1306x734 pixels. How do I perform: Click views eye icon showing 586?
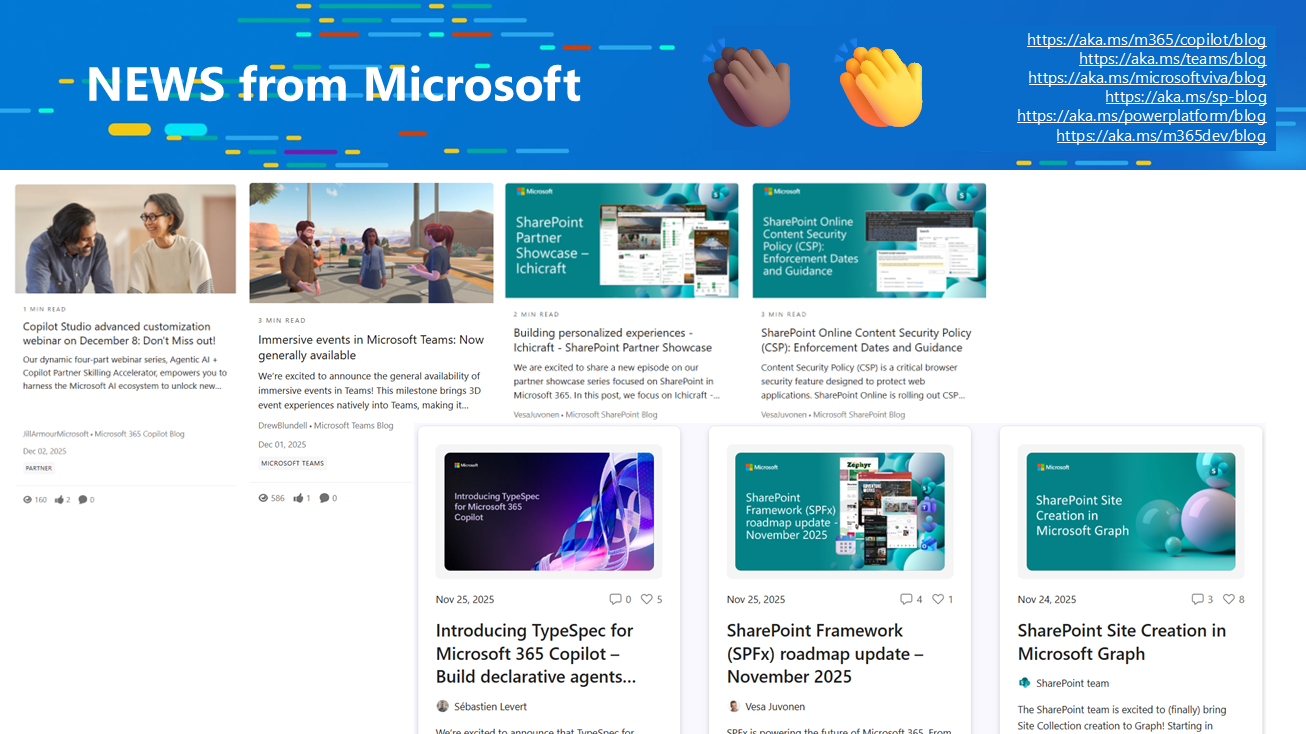pyautogui.click(x=264, y=497)
